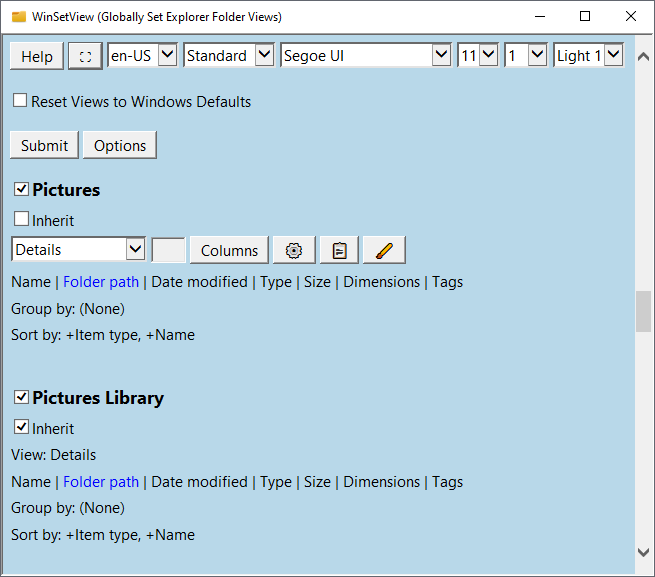Open the Segoe UI font dropdown

pyautogui.click(x=366, y=55)
